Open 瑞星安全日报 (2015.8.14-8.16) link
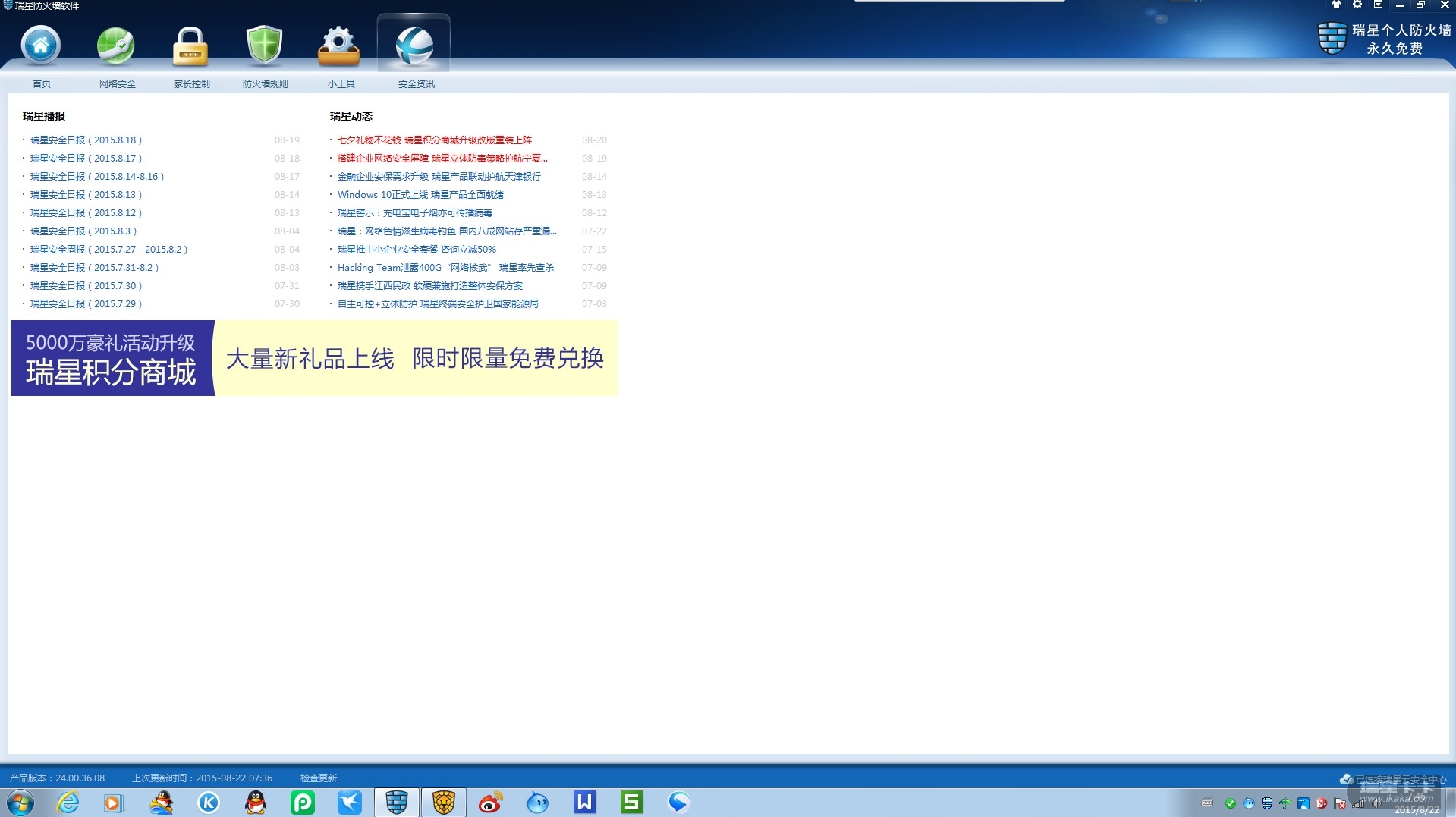This screenshot has width=1456, height=817. (97, 177)
